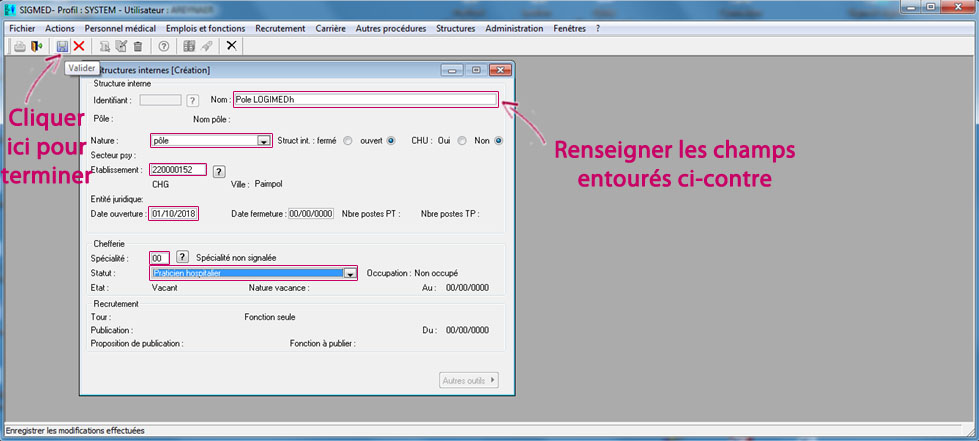Click the exit door icon in the toolbar
The height and width of the screenshot is (441, 979).
click(x=36, y=46)
